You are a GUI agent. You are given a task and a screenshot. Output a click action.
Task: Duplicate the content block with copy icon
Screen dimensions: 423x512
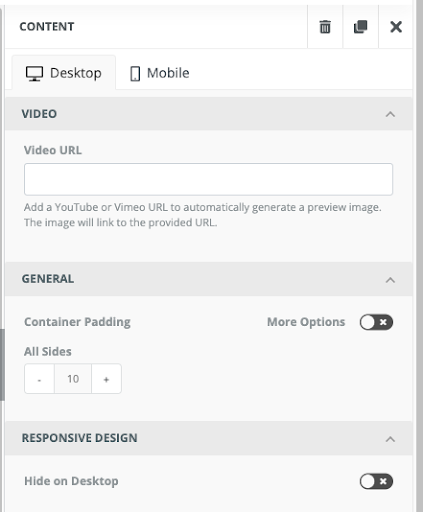click(x=360, y=27)
